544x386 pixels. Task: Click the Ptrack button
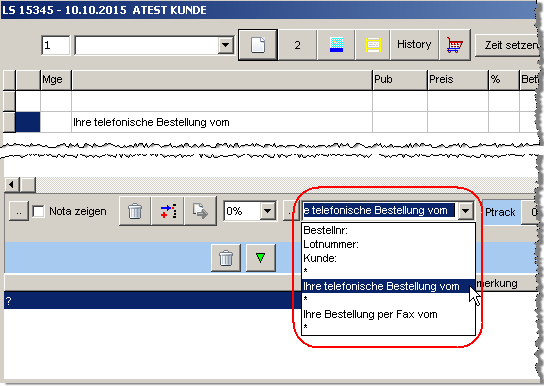click(500, 212)
